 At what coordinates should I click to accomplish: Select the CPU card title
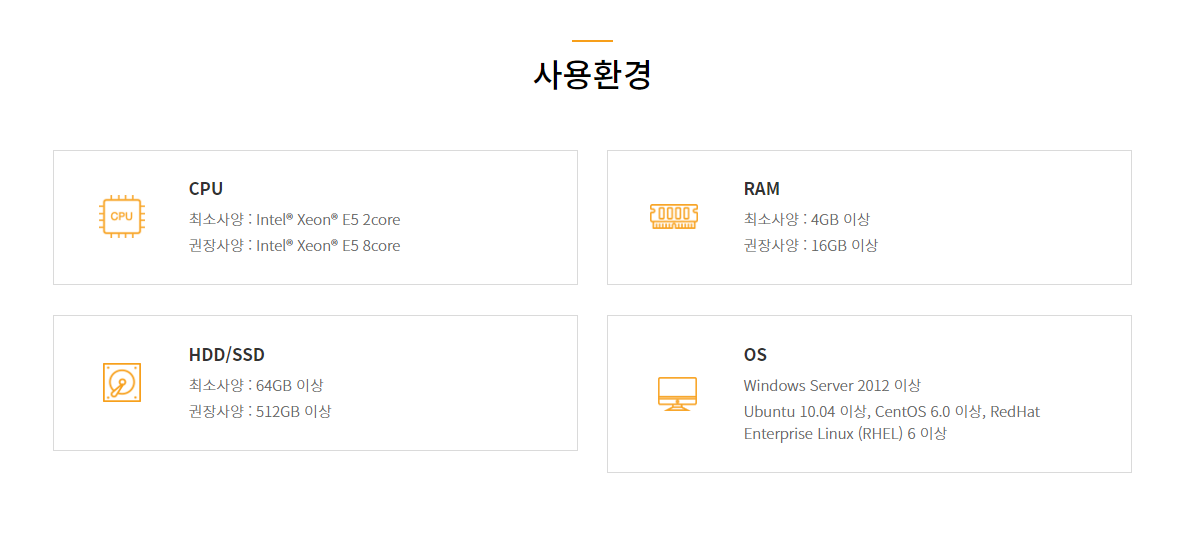206,189
